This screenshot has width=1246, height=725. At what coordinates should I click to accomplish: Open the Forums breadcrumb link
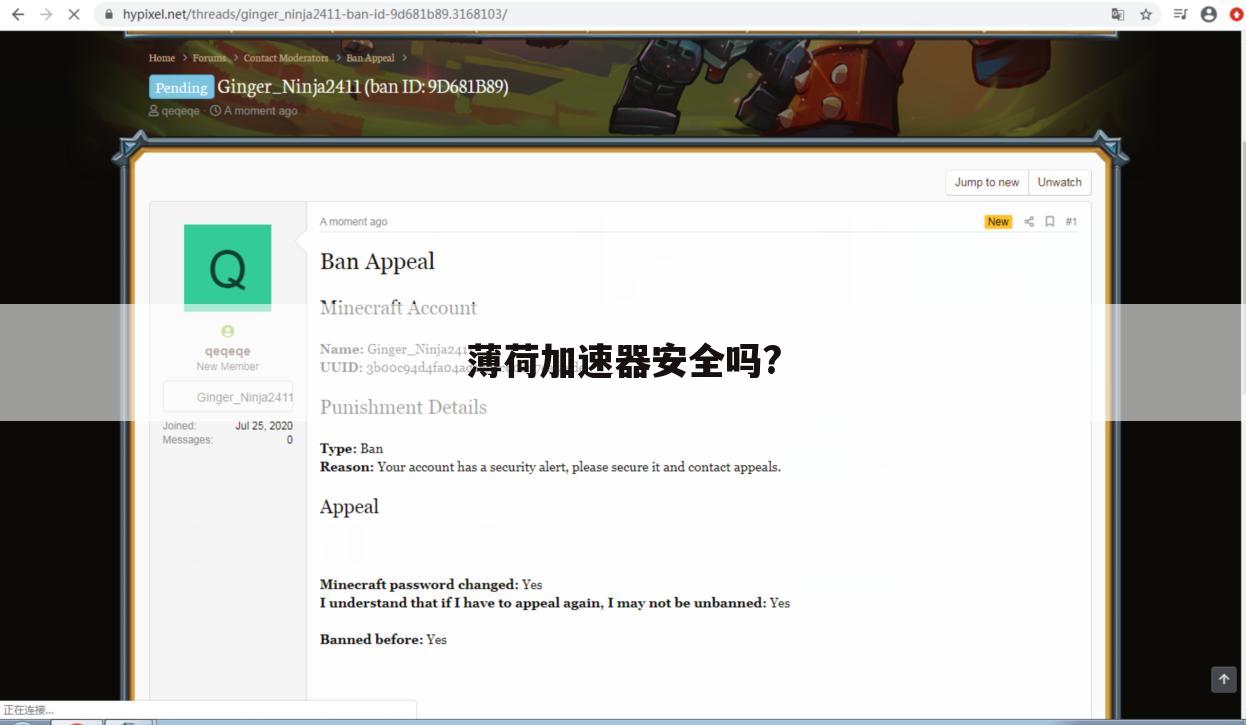[210, 58]
